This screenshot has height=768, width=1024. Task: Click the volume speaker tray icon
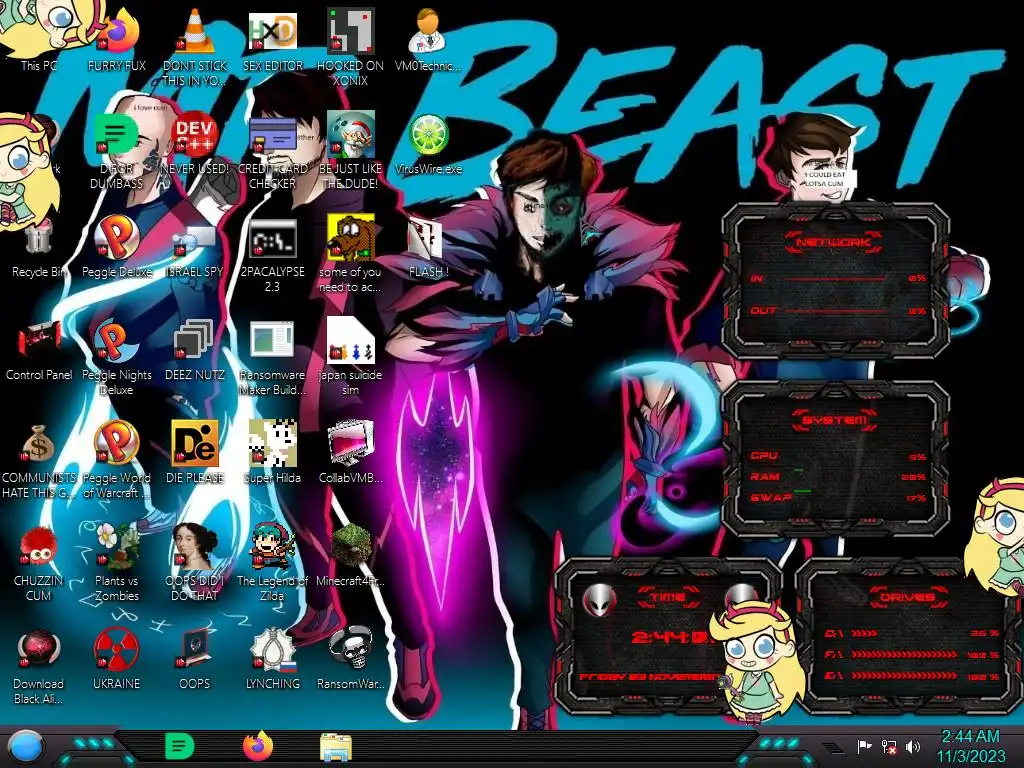tap(913, 746)
